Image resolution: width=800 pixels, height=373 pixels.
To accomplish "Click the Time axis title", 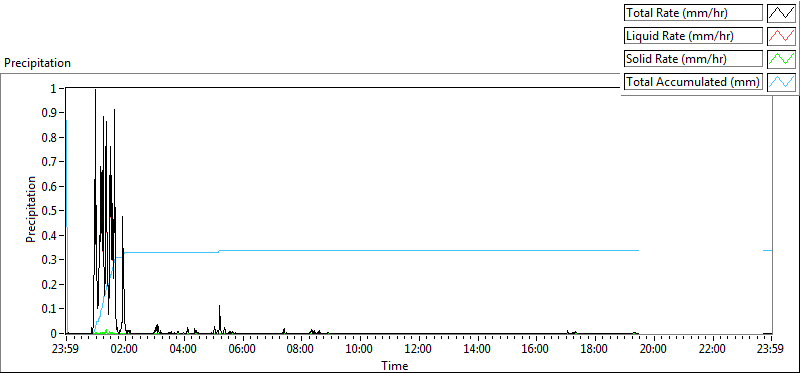I will (x=394, y=365).
